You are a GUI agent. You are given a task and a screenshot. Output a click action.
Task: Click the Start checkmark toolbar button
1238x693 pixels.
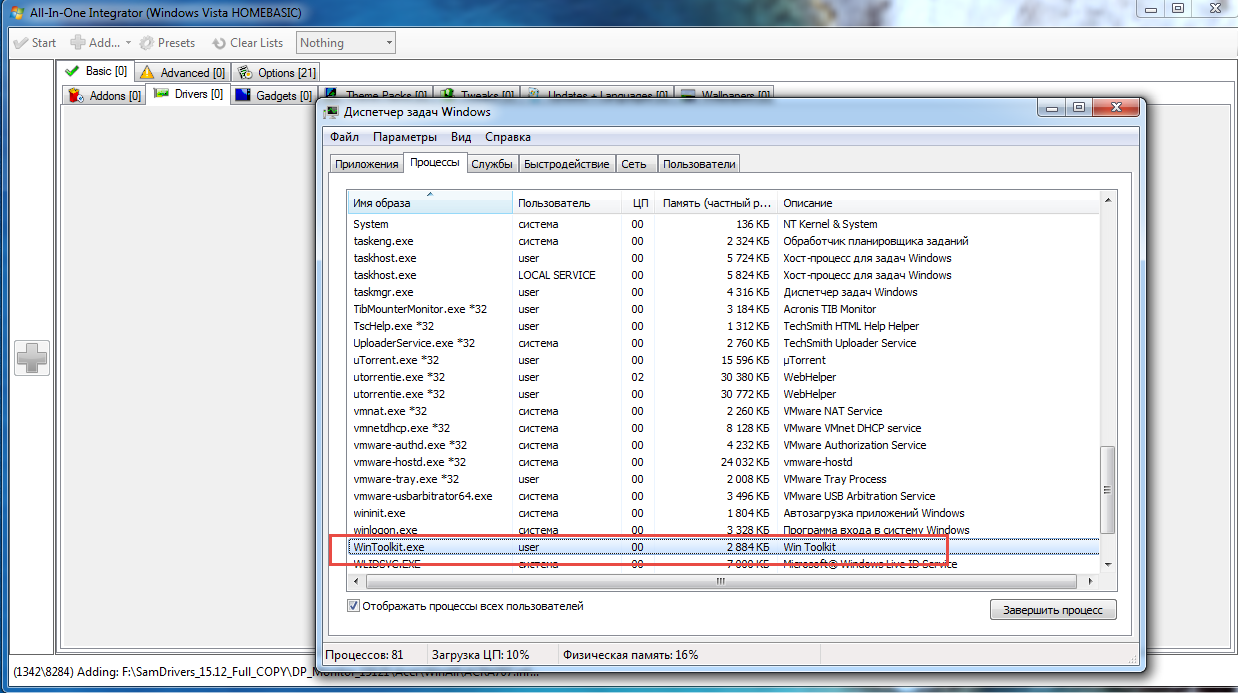pyautogui.click(x=34, y=43)
